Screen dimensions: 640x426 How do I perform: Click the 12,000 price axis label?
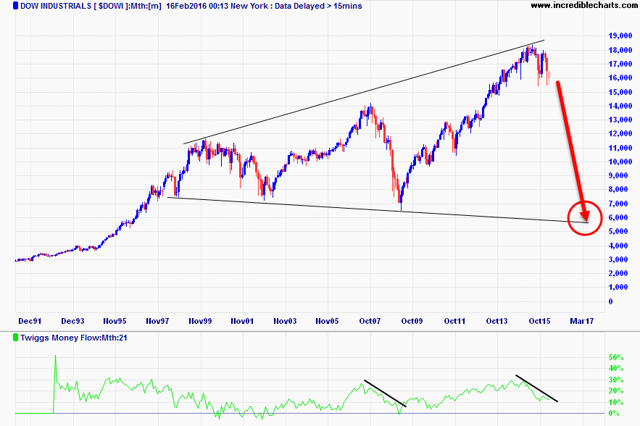[x=620, y=133]
